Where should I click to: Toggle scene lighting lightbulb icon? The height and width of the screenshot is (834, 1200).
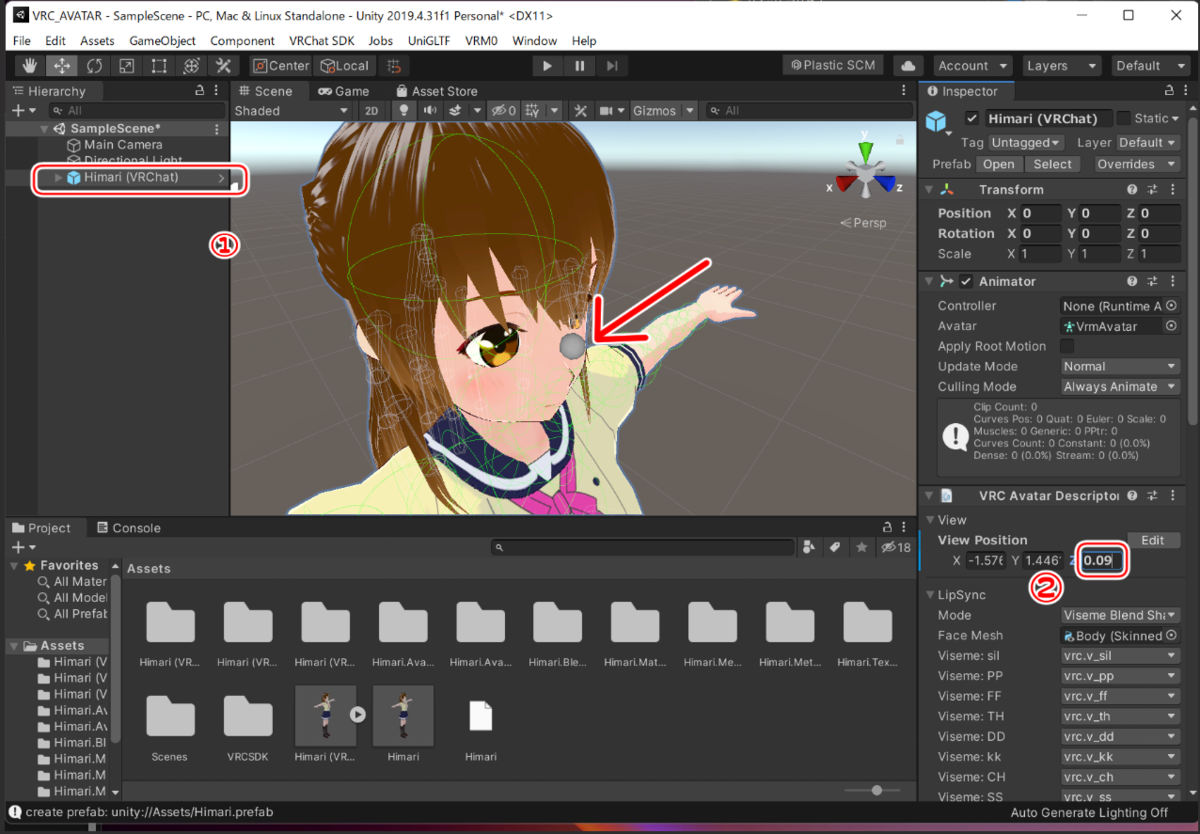405,111
